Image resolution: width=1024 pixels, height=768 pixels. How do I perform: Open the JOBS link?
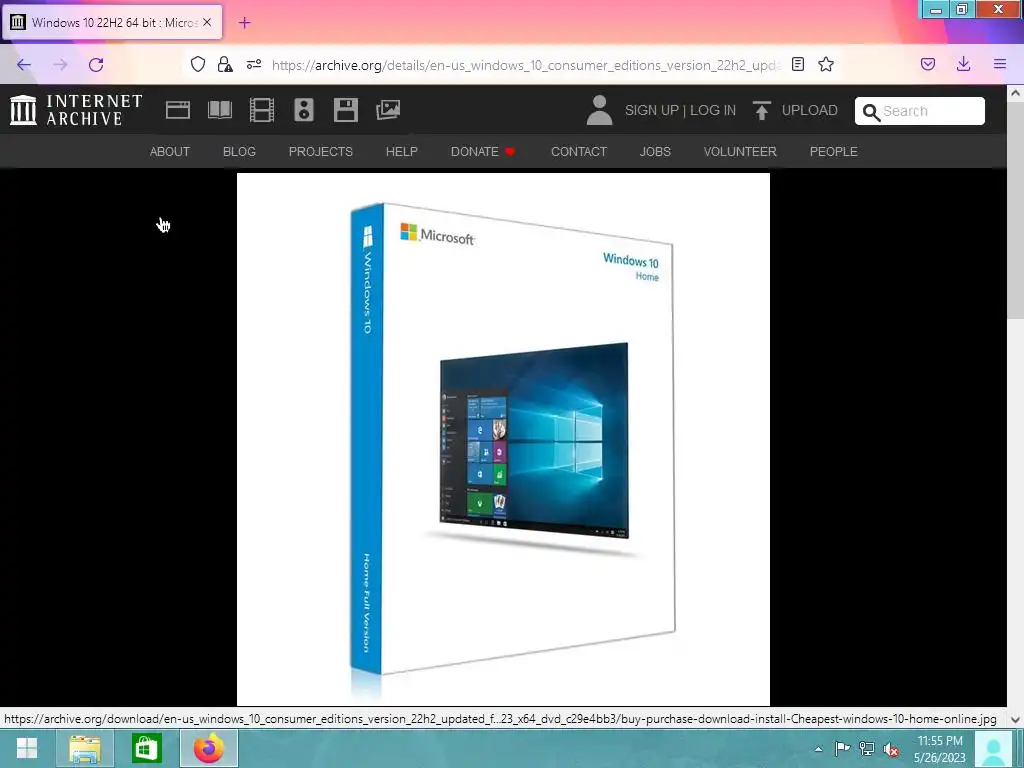[x=655, y=152]
